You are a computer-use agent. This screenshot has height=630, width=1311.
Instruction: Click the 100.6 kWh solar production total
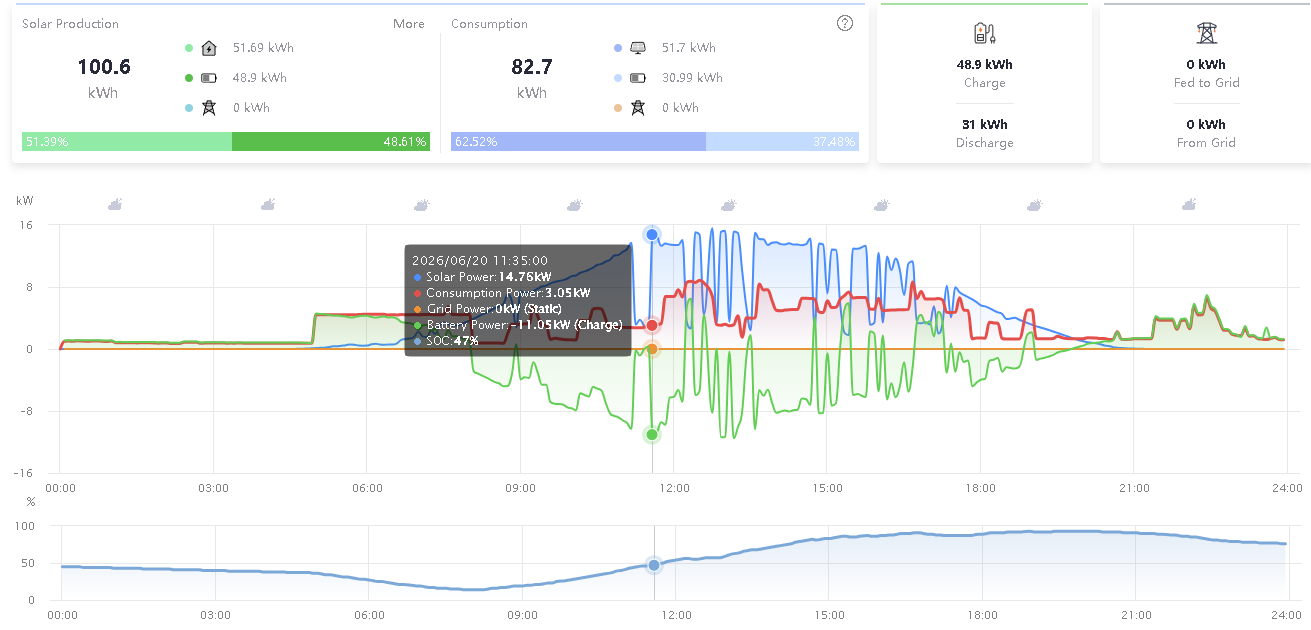pyautogui.click(x=103, y=78)
